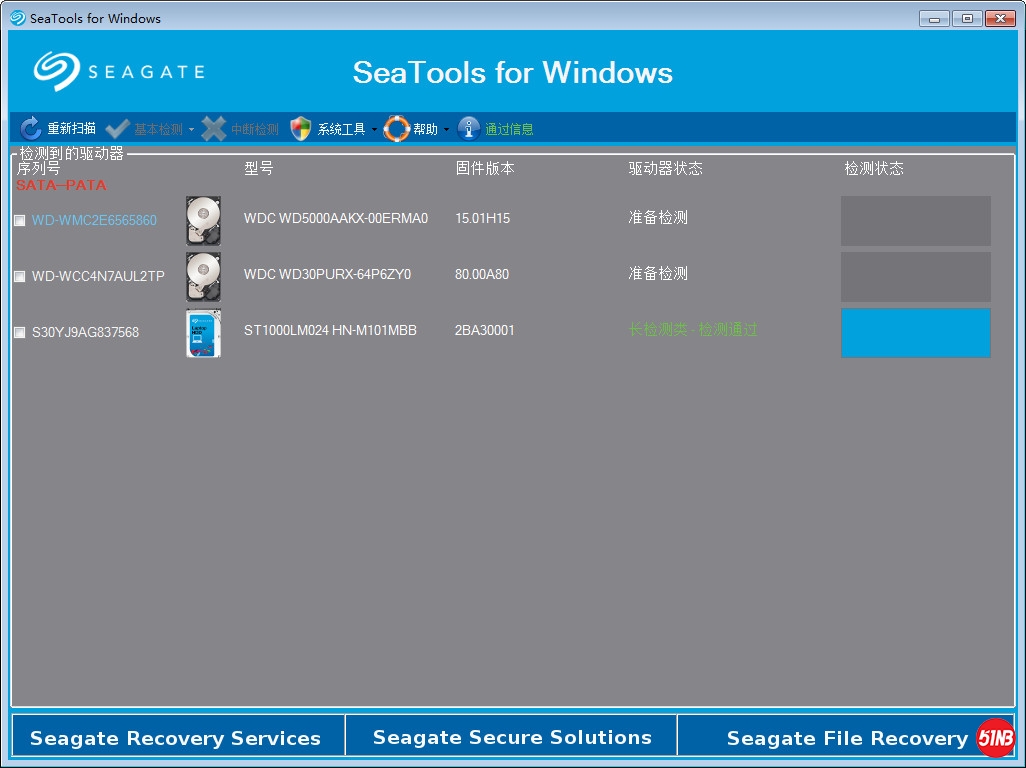Click the WD30PURX hard drive icon
Image resolution: width=1026 pixels, height=768 pixels.
(x=203, y=276)
